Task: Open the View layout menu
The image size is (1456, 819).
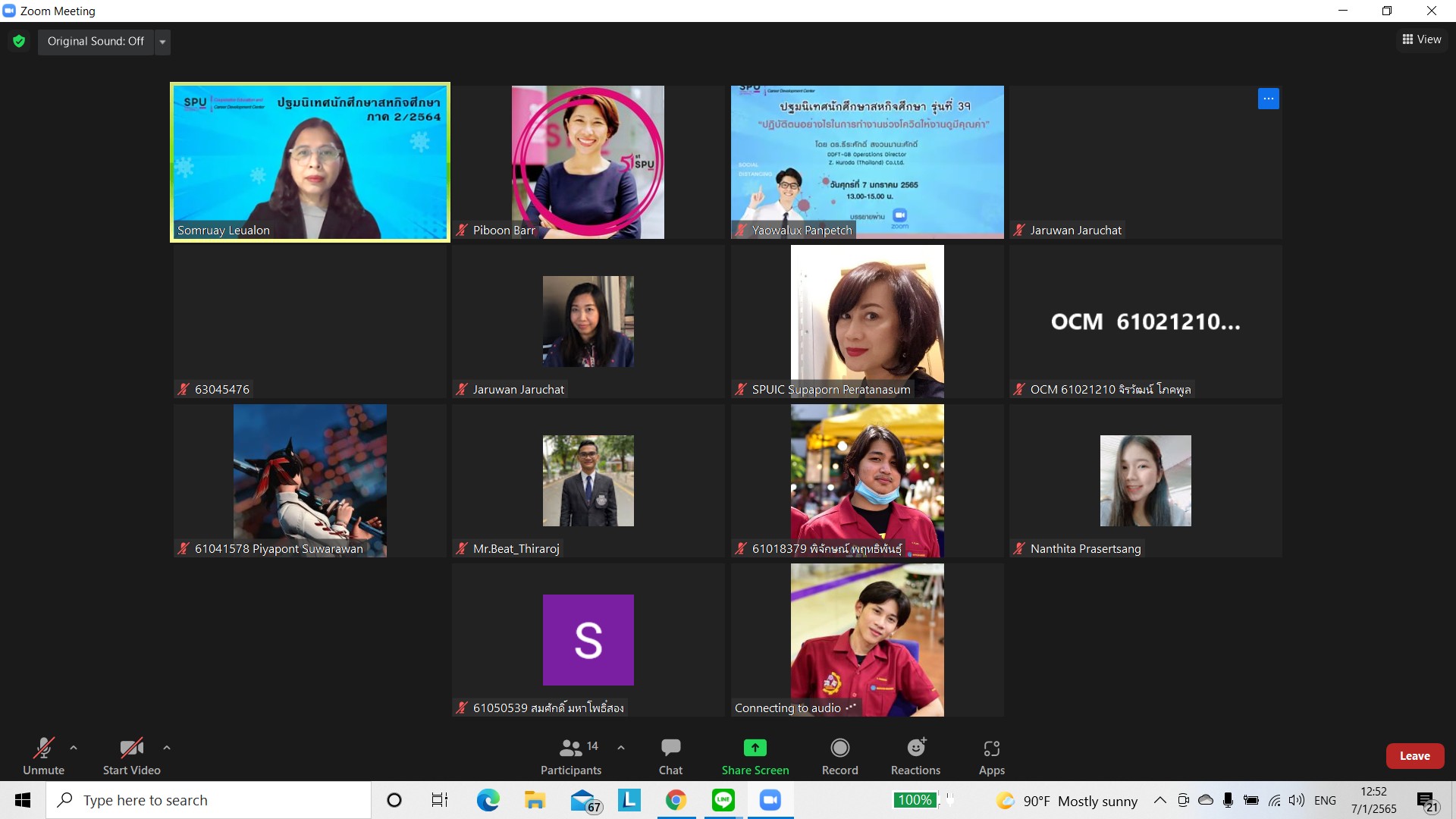Action: coord(1422,39)
